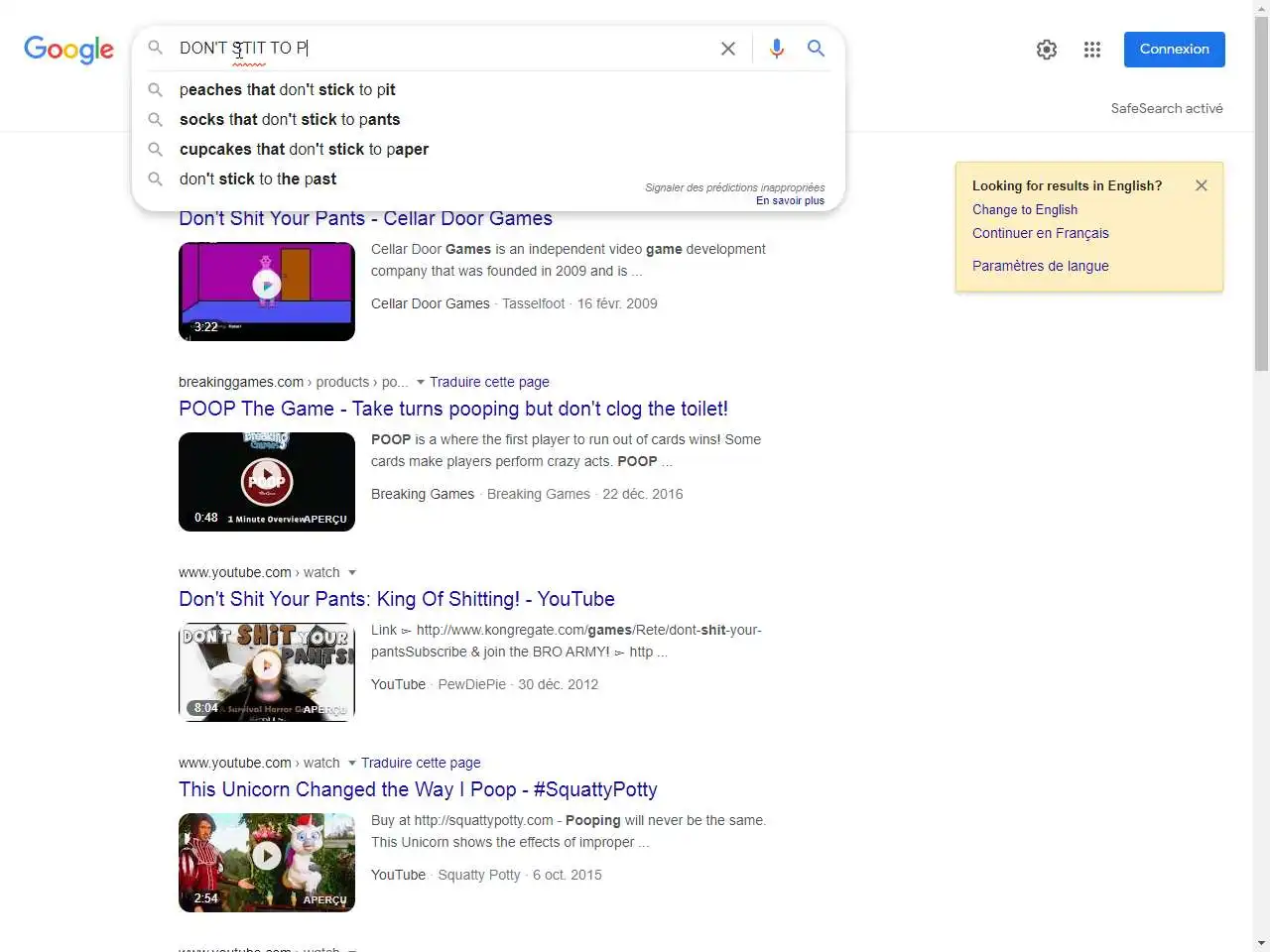Click magnifier icon beside the socks suggestion
The width and height of the screenshot is (1270, 952).
pyautogui.click(x=156, y=119)
